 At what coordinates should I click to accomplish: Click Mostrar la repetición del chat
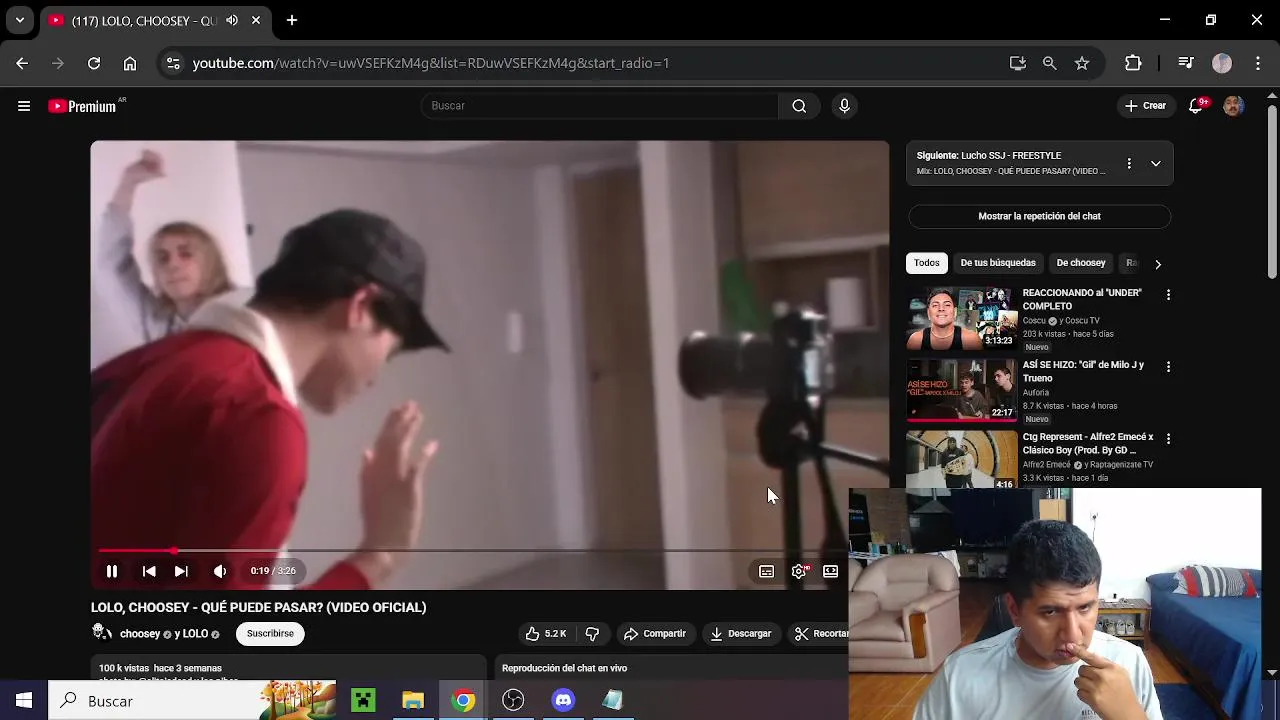1039,216
